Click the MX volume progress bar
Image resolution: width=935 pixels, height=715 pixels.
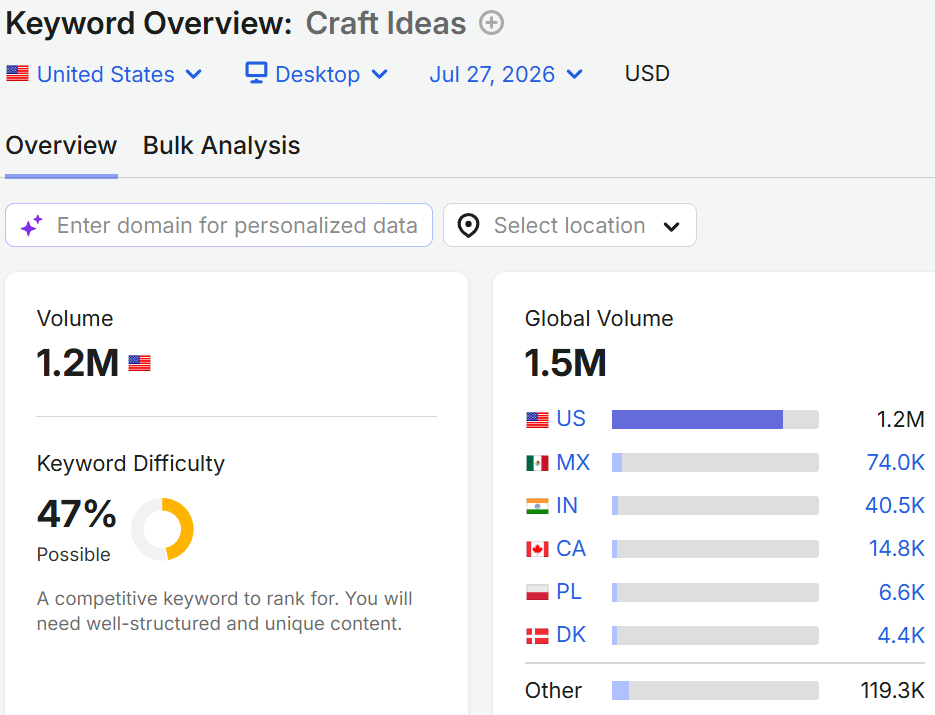715,463
